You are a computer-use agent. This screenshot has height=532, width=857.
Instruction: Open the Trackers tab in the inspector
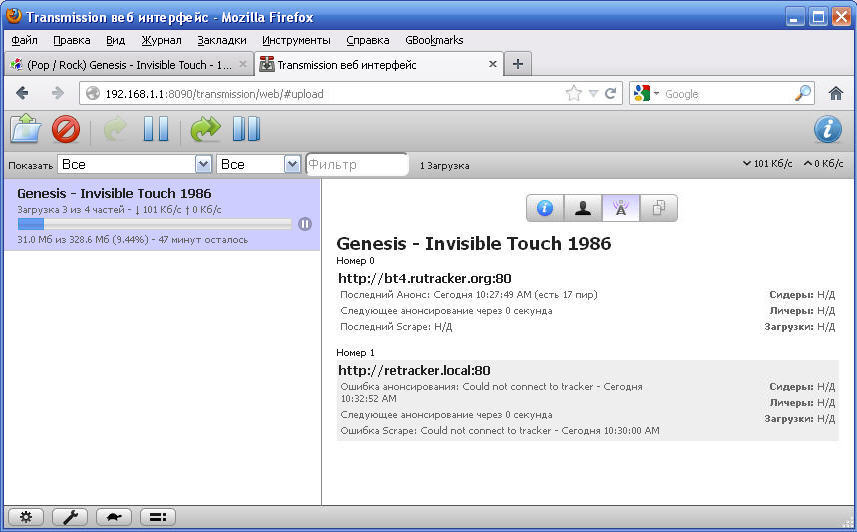click(620, 208)
